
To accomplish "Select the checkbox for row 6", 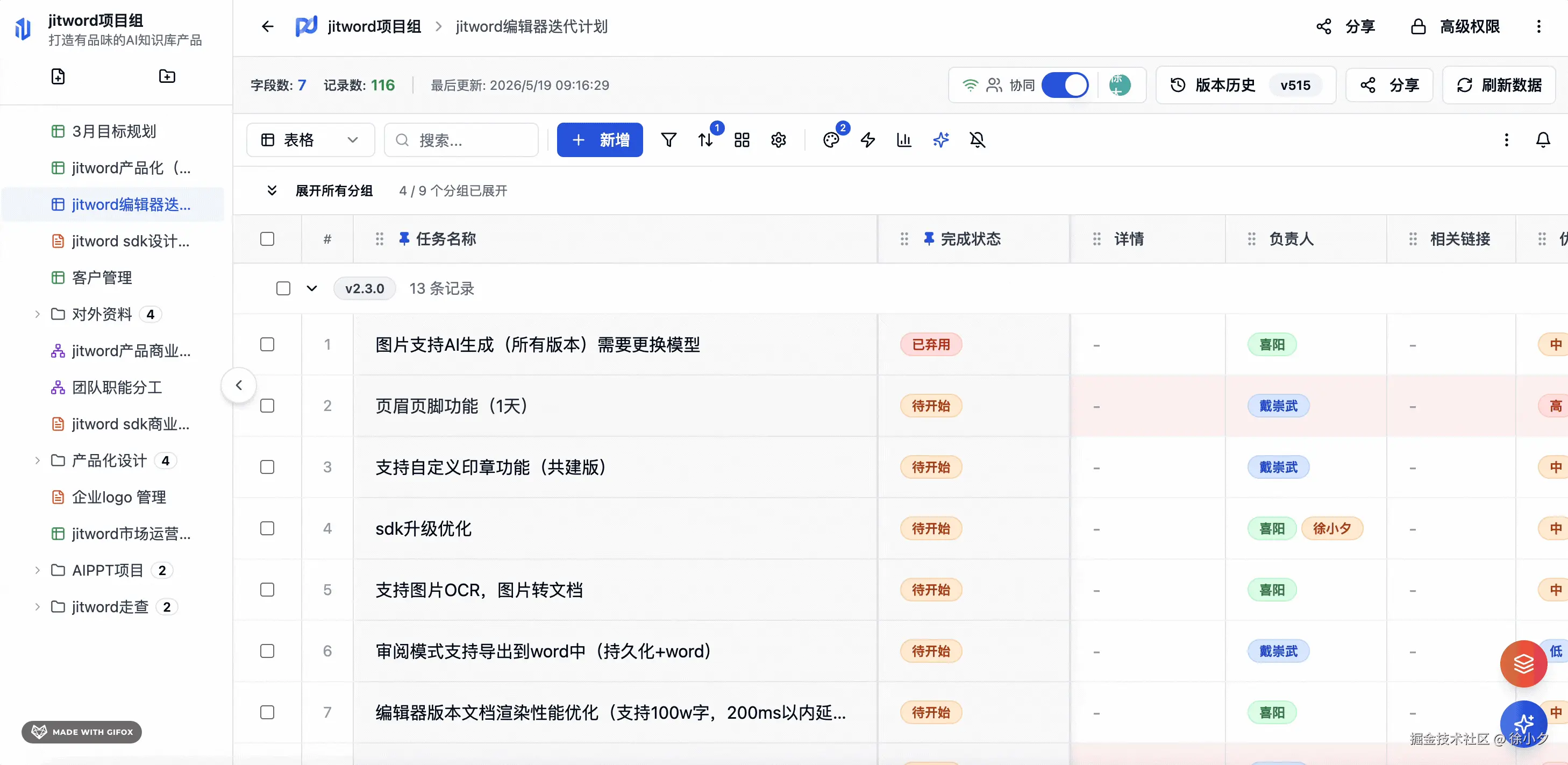I will pos(267,650).
